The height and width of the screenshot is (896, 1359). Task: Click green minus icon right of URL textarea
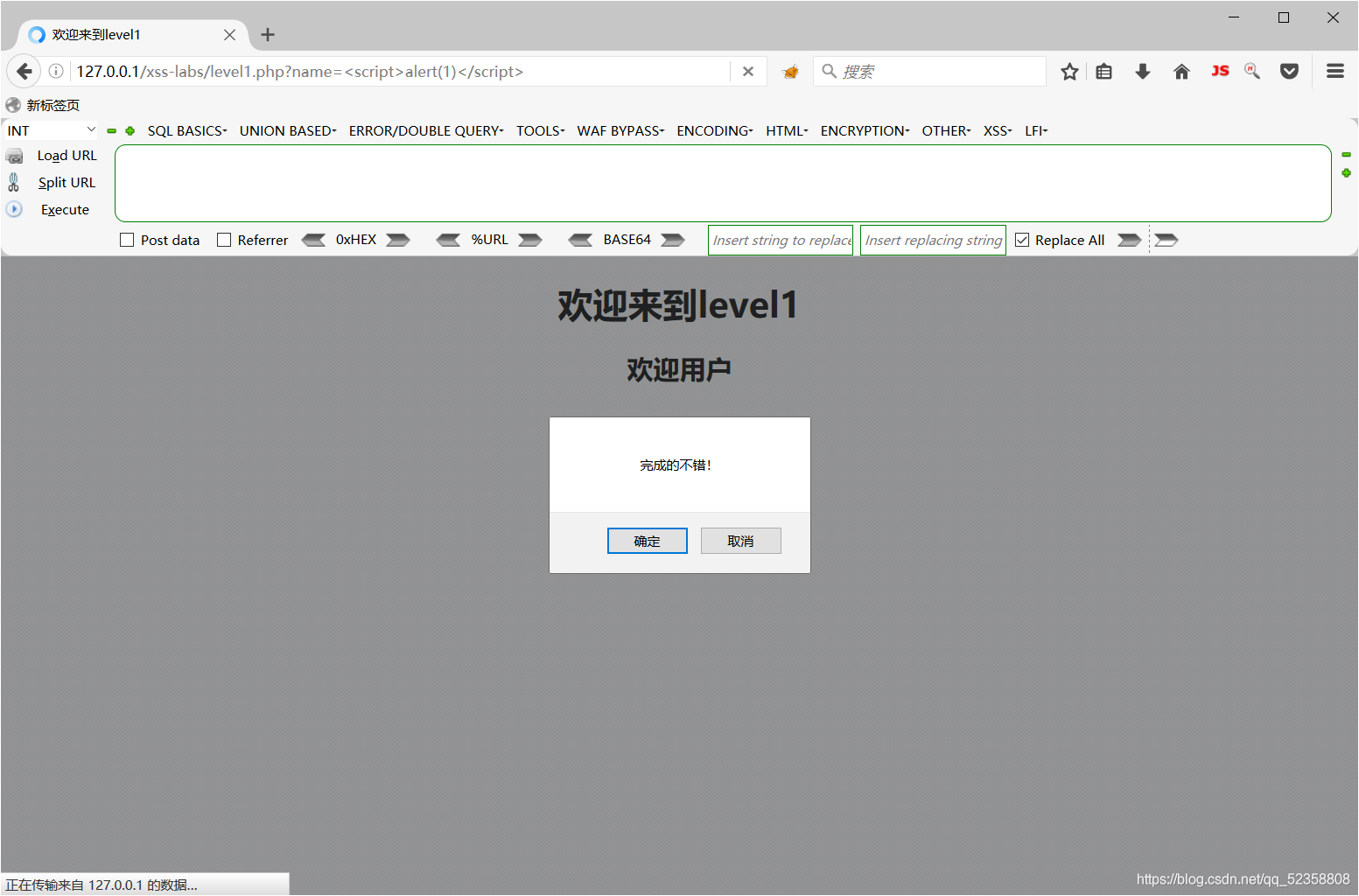(x=1346, y=155)
